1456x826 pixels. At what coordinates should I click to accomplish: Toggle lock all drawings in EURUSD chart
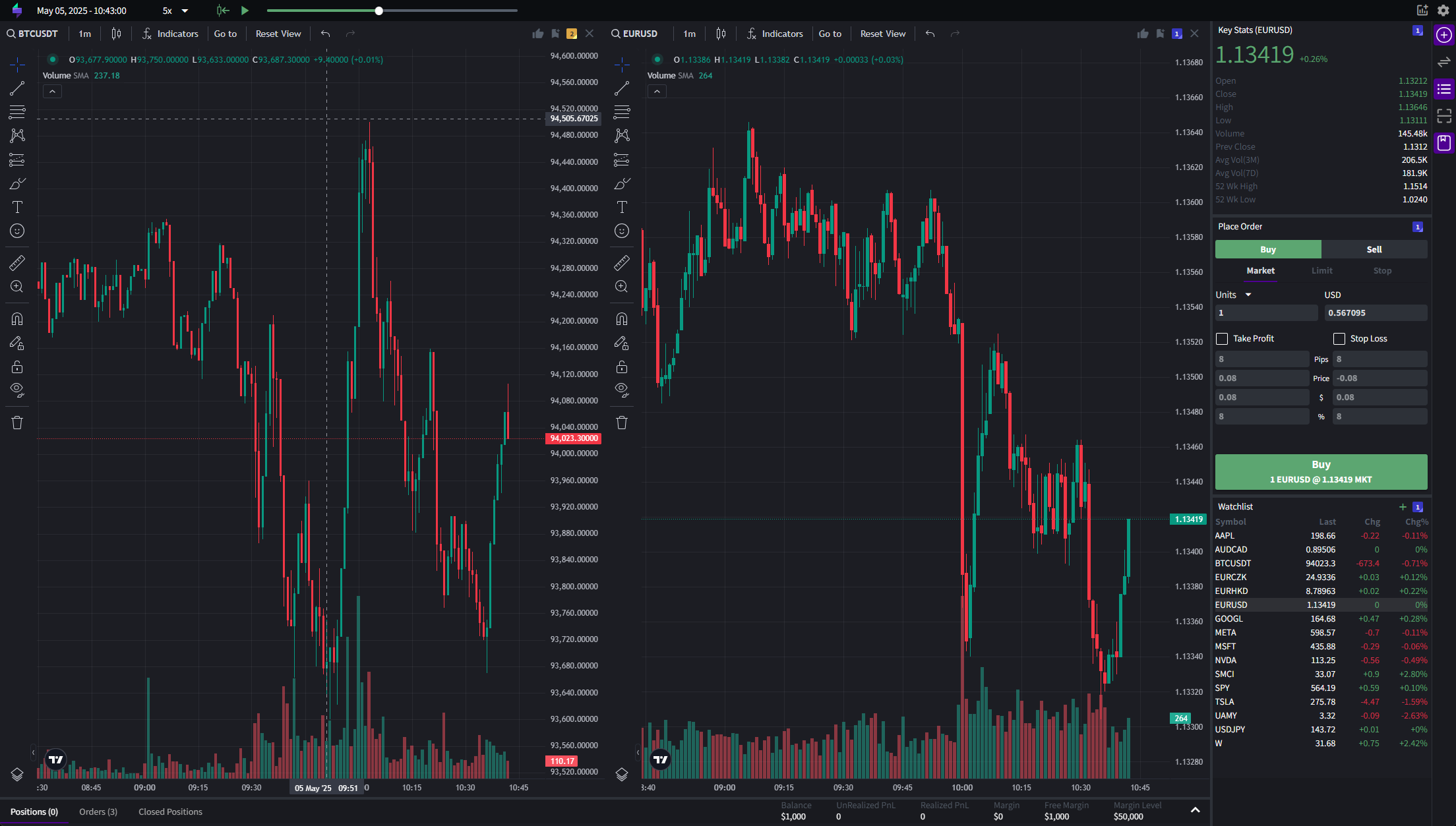(622, 367)
